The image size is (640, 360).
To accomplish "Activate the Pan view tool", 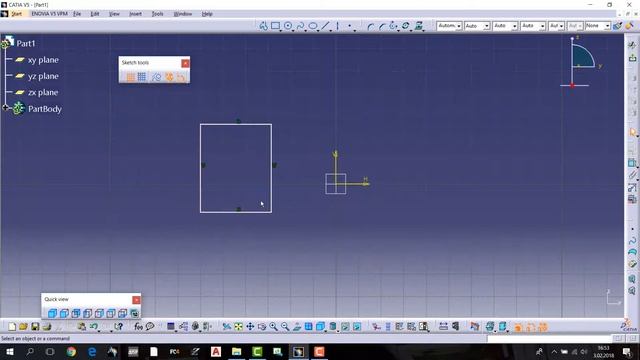I will pyautogui.click(x=250, y=327).
